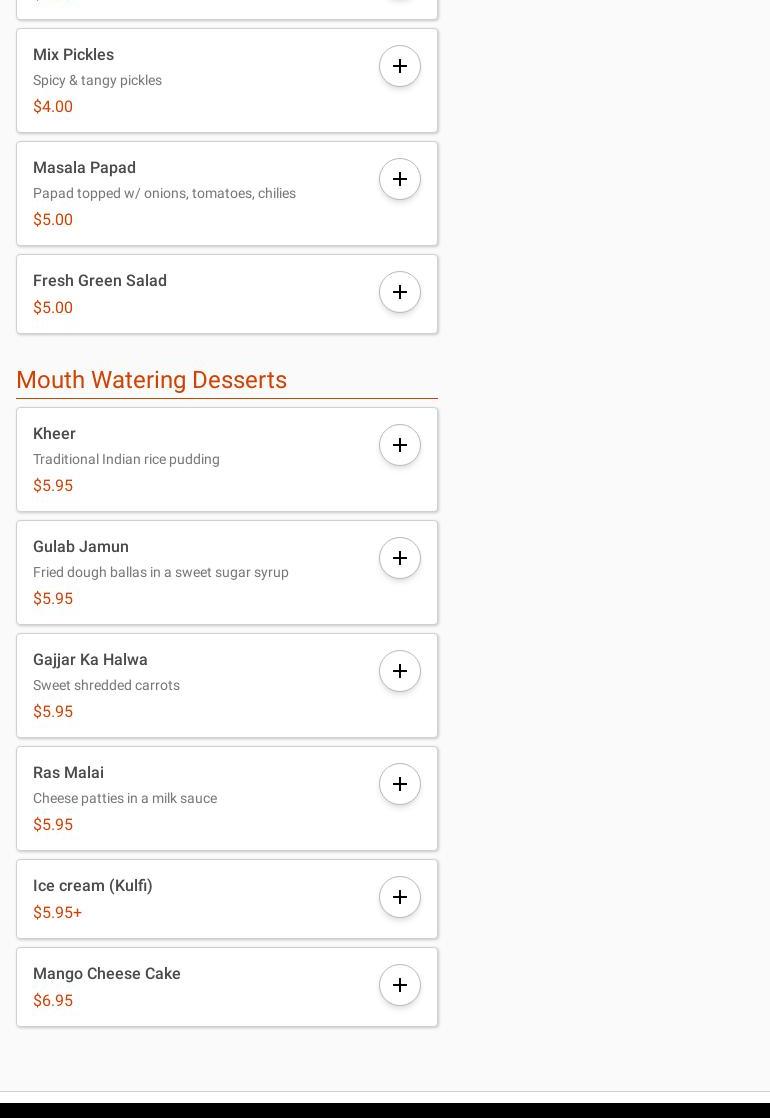
Task: Click the Masala Papad toppings description
Action: pos(164,194)
